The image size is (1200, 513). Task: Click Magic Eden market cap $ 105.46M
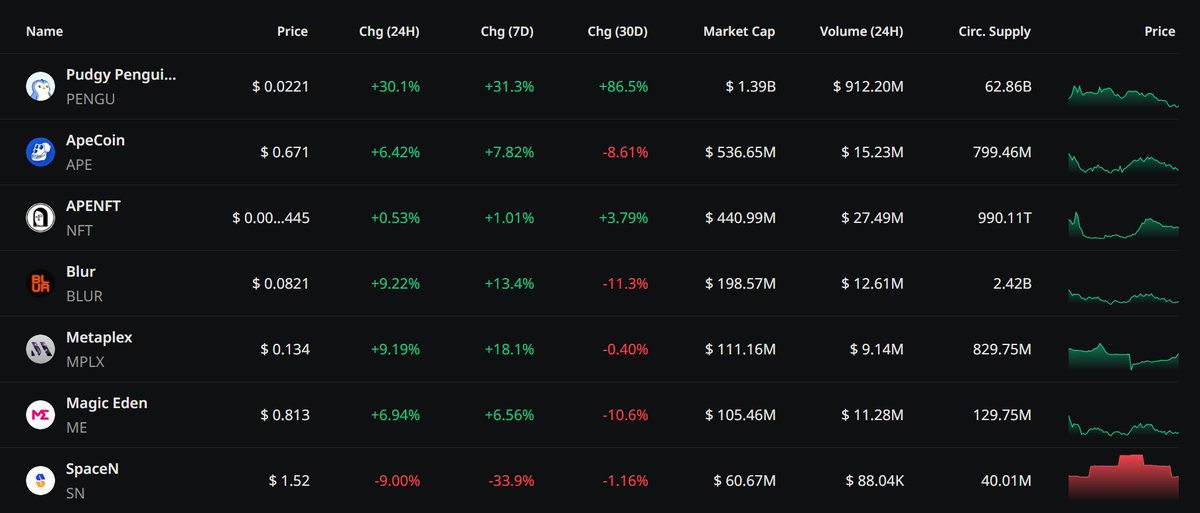(741, 415)
